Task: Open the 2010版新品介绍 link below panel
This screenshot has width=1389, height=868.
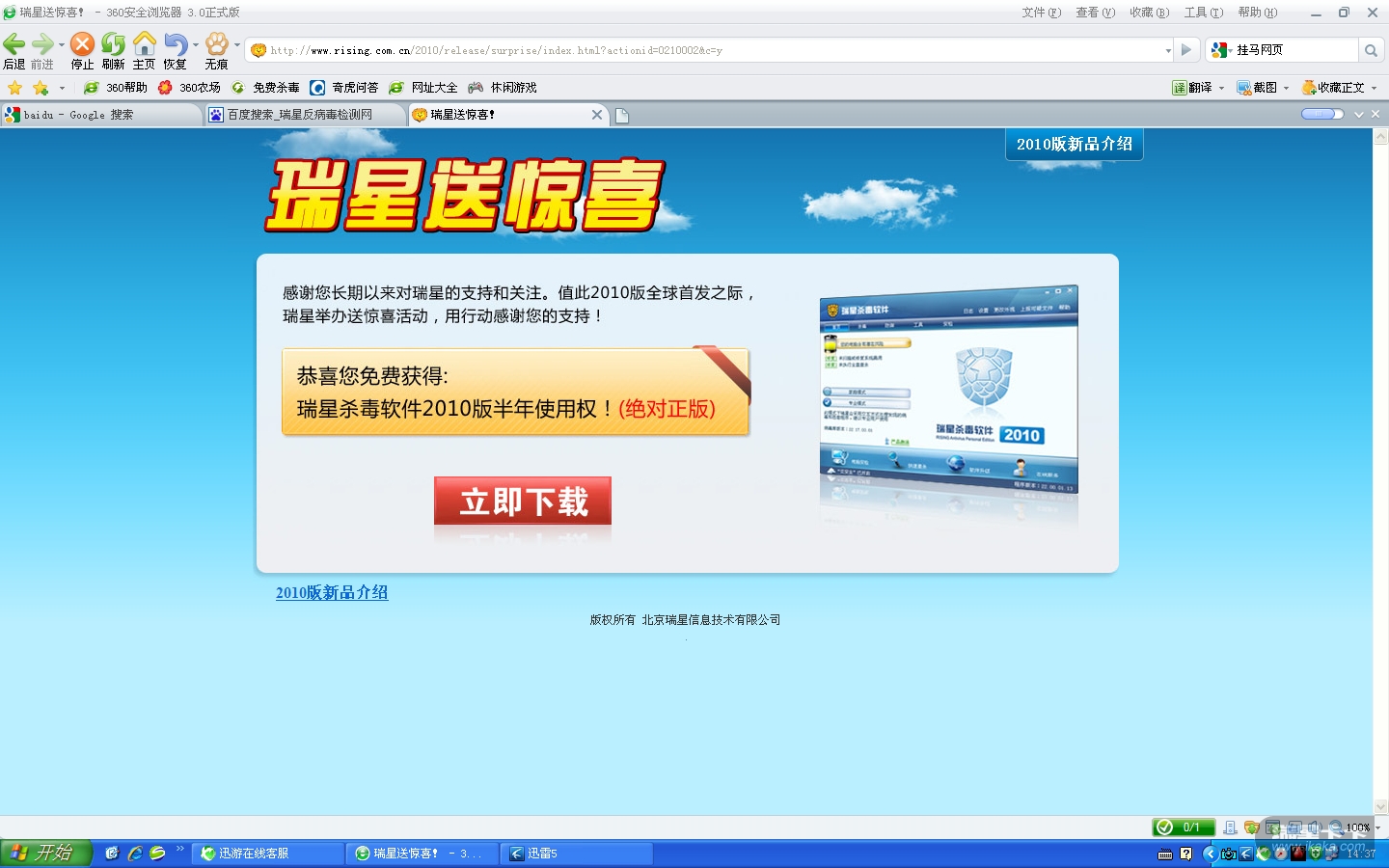Action: [x=332, y=593]
